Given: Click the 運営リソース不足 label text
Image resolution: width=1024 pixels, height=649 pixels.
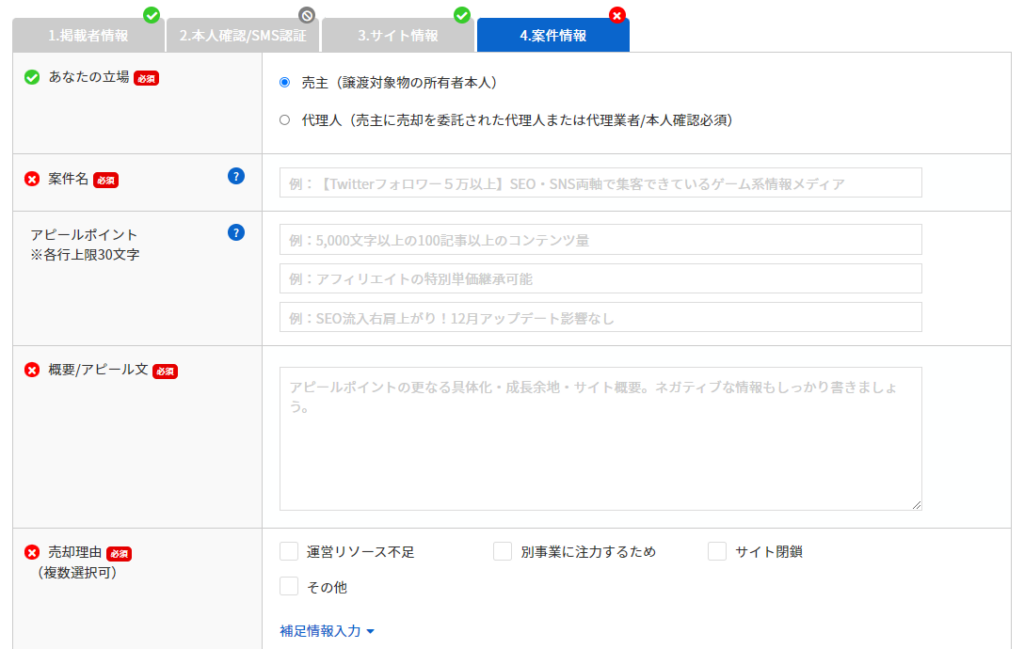Looking at the screenshot, I should [x=360, y=552].
